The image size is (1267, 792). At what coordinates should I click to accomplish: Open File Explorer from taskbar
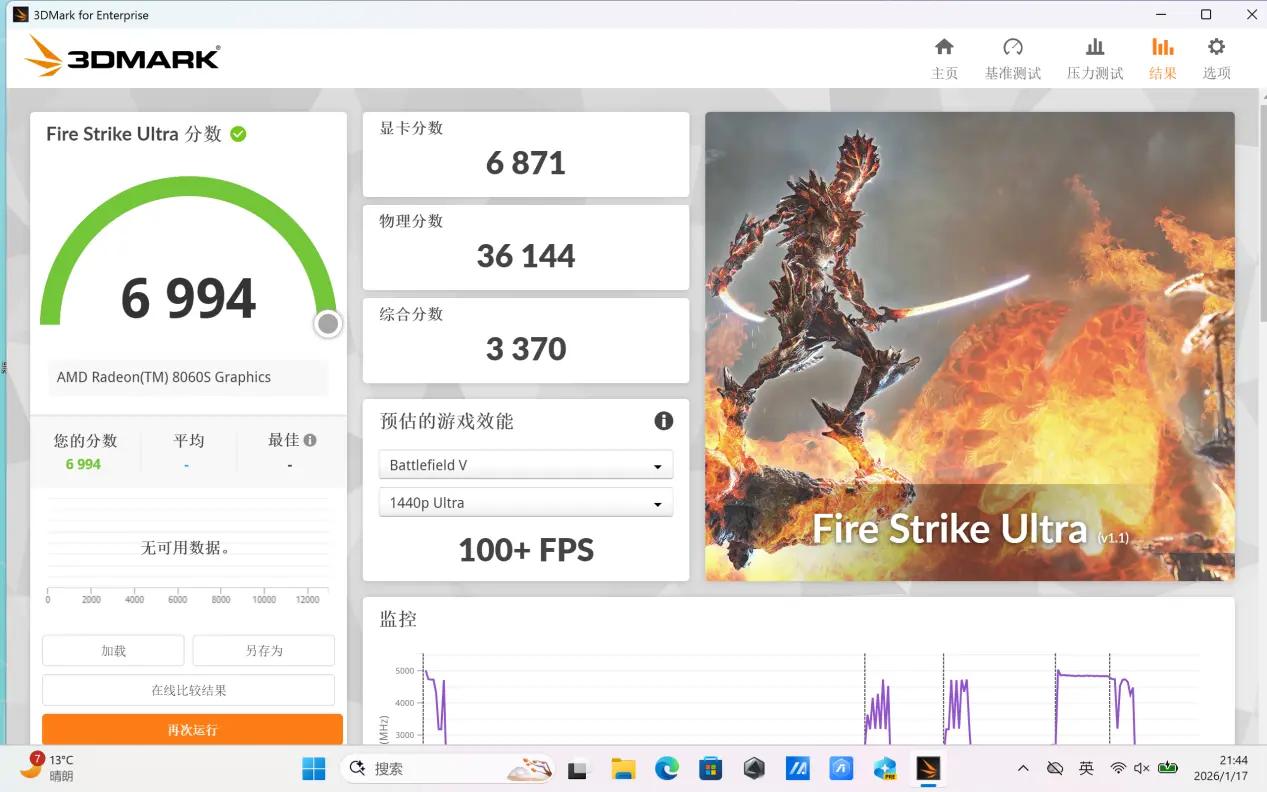[x=623, y=768]
